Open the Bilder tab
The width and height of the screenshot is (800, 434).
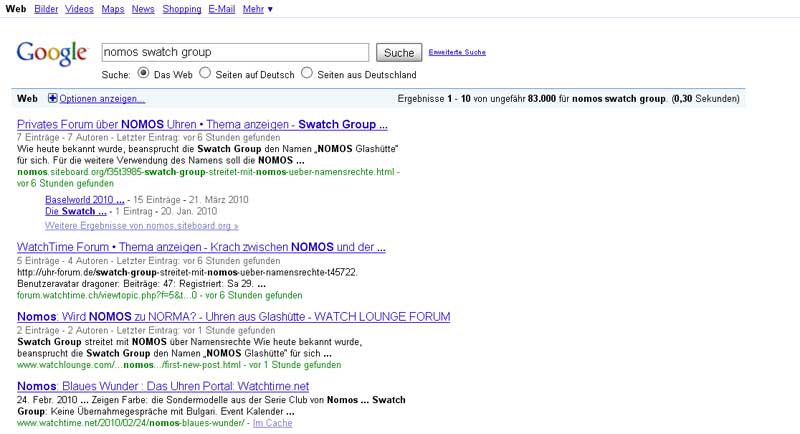pyautogui.click(x=46, y=9)
